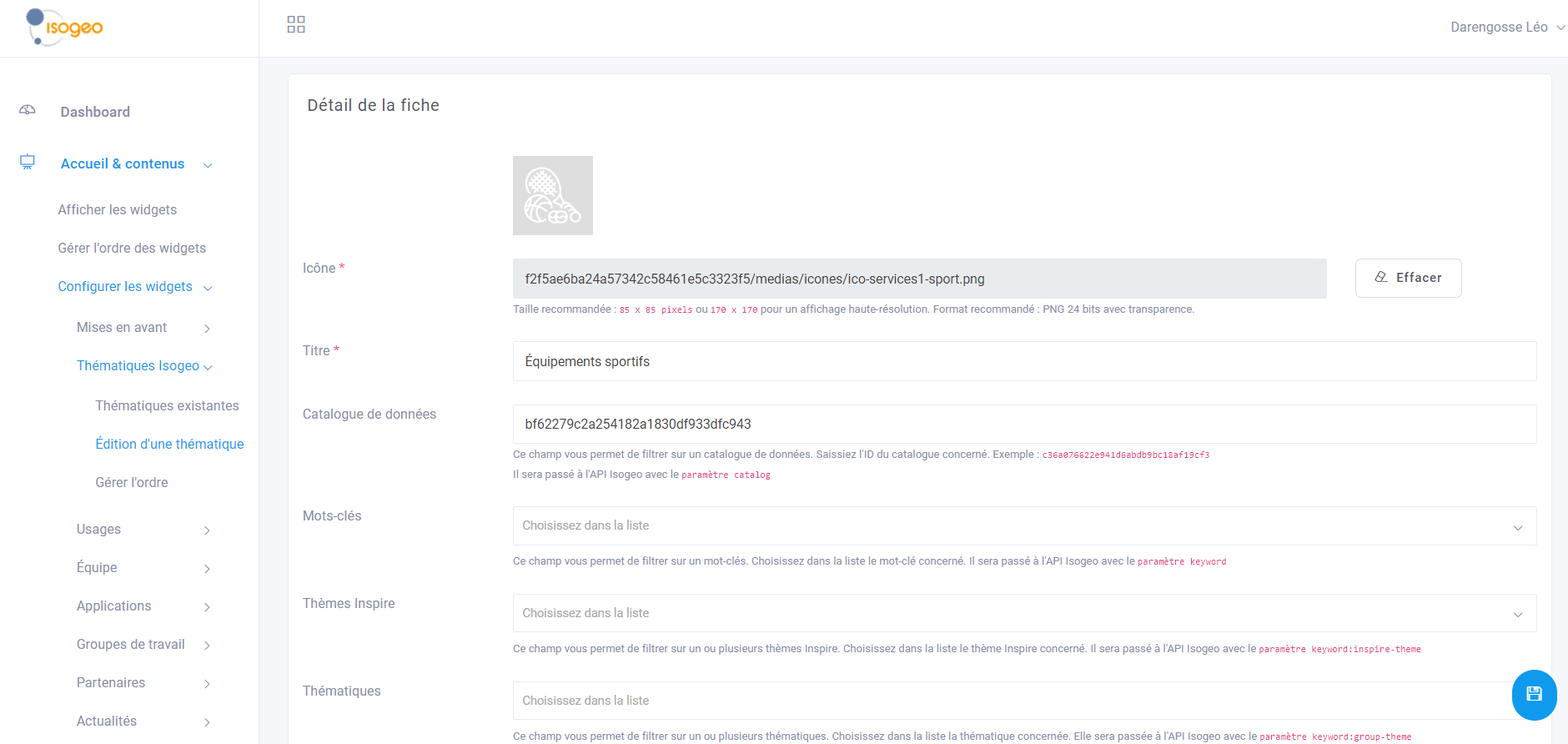Viewport: 1568px width, 744px height.
Task: Click the sport icon preview thumbnail
Action: point(553,195)
